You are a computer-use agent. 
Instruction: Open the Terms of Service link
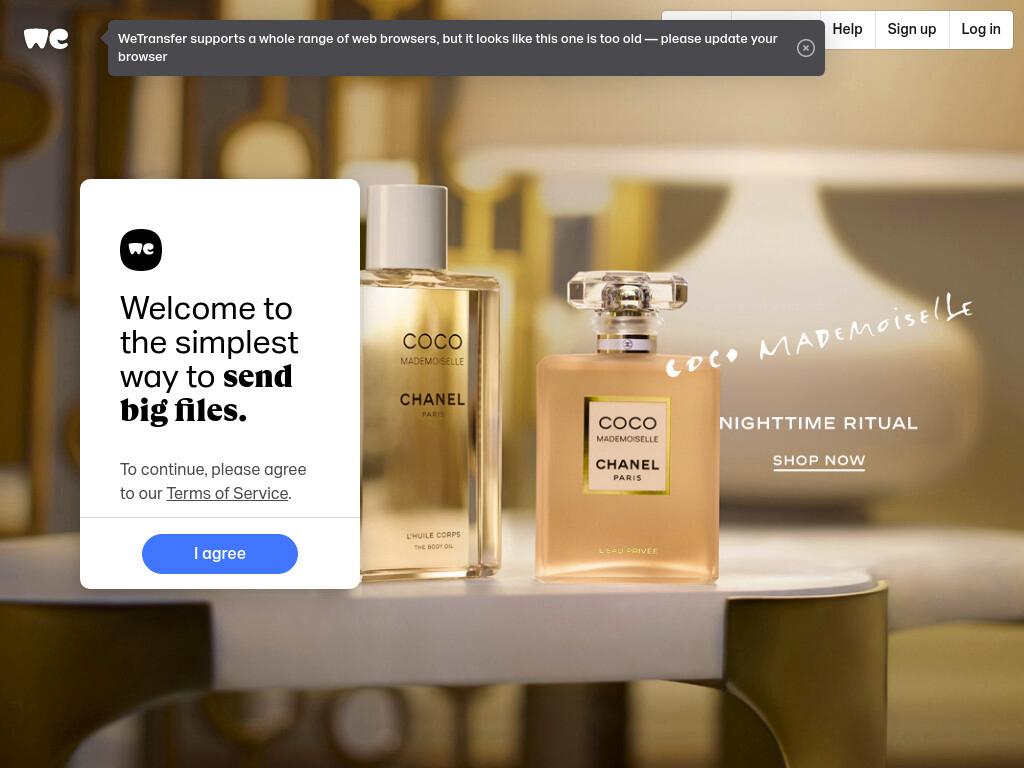pos(227,493)
